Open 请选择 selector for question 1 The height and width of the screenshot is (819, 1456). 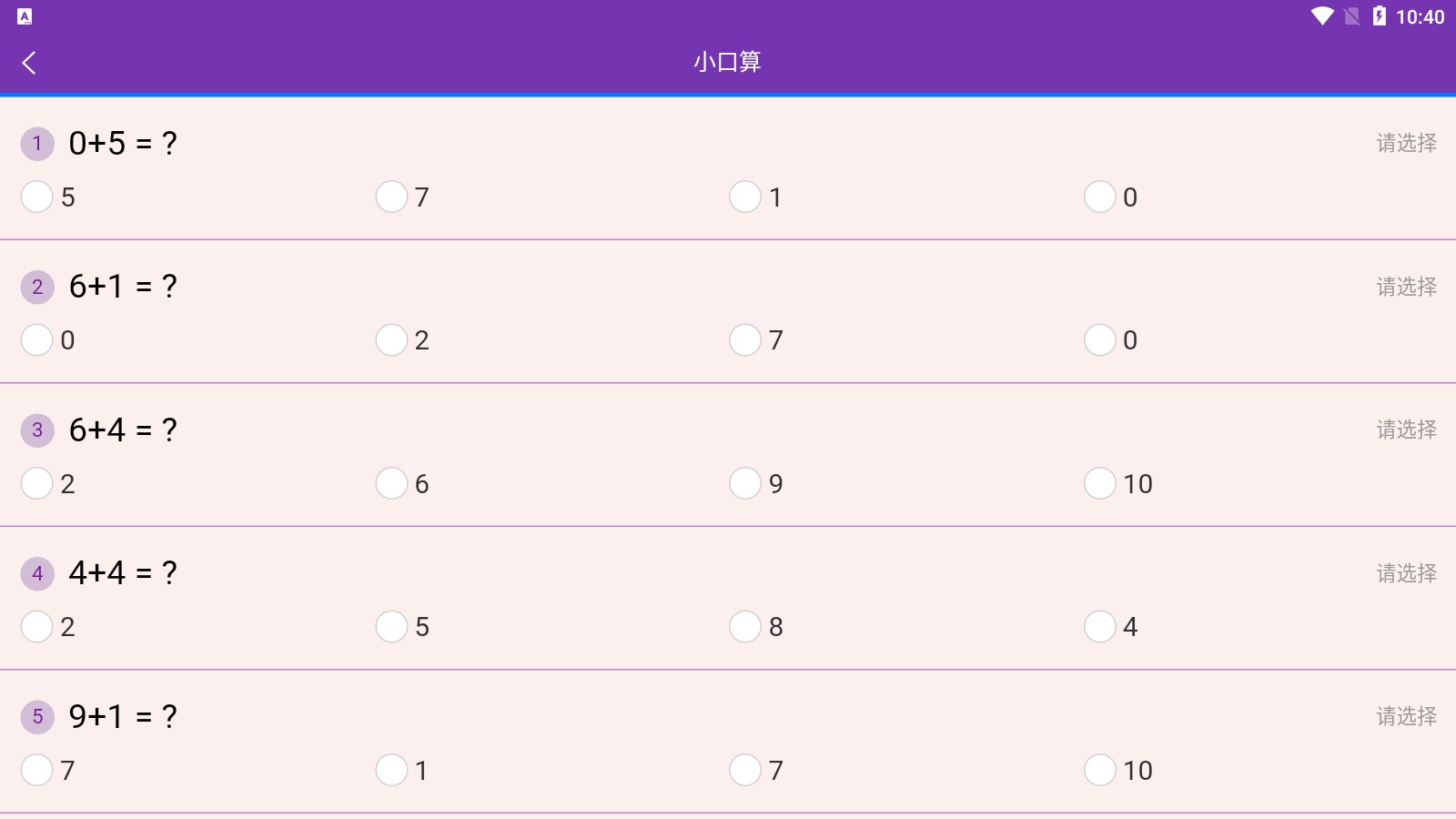tap(1406, 143)
